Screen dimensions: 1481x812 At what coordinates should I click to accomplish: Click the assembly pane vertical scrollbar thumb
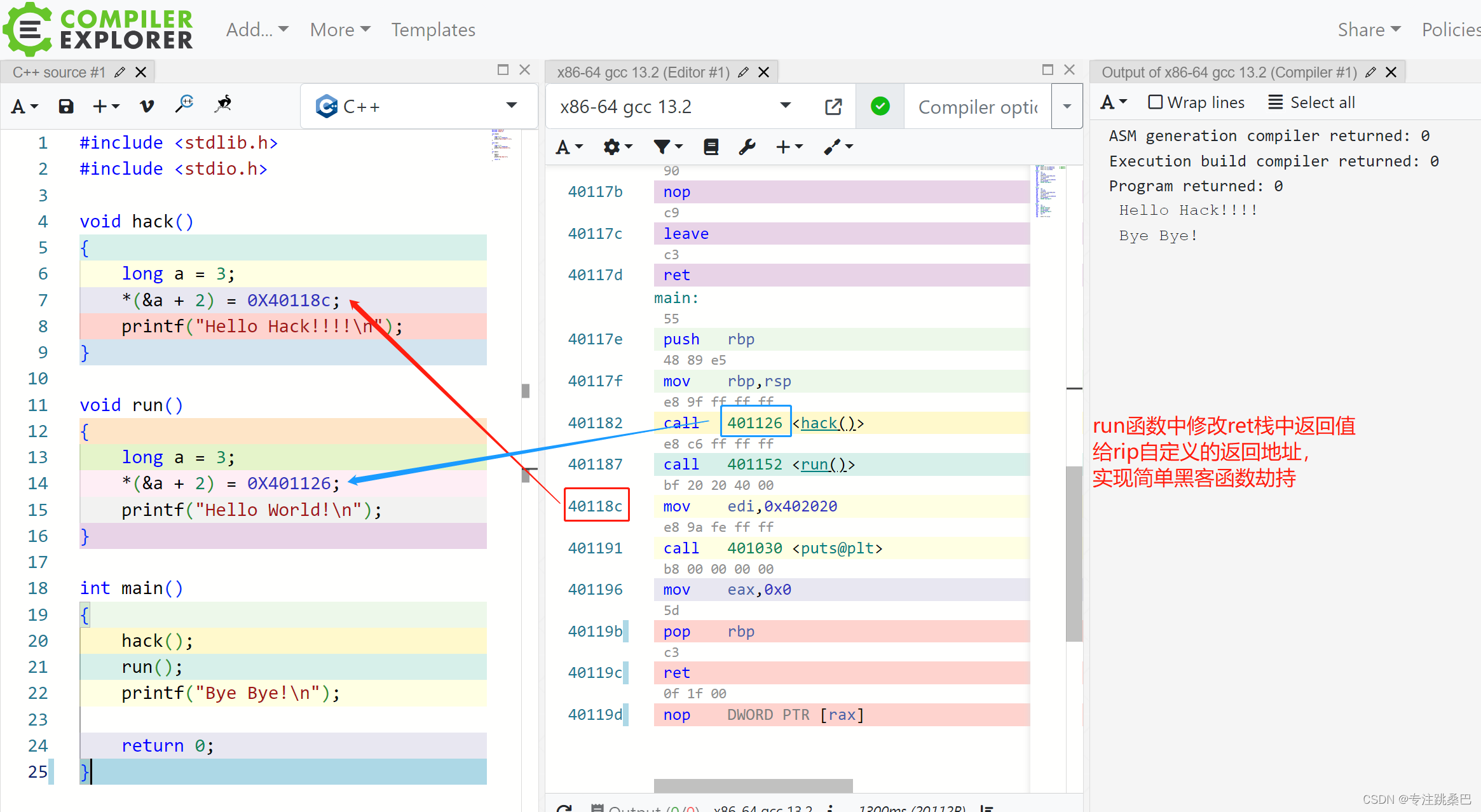(1074, 553)
